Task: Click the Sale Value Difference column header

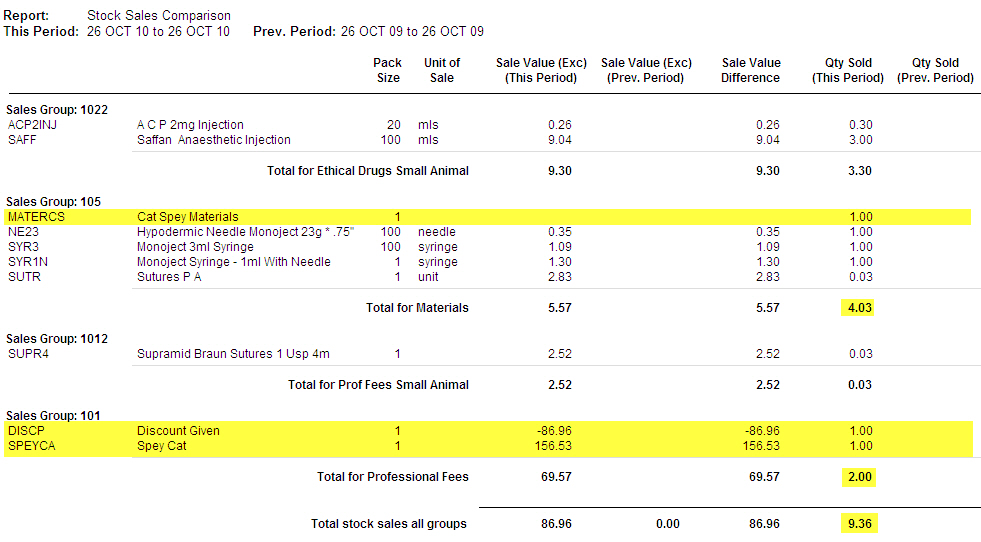Action: coord(750,70)
